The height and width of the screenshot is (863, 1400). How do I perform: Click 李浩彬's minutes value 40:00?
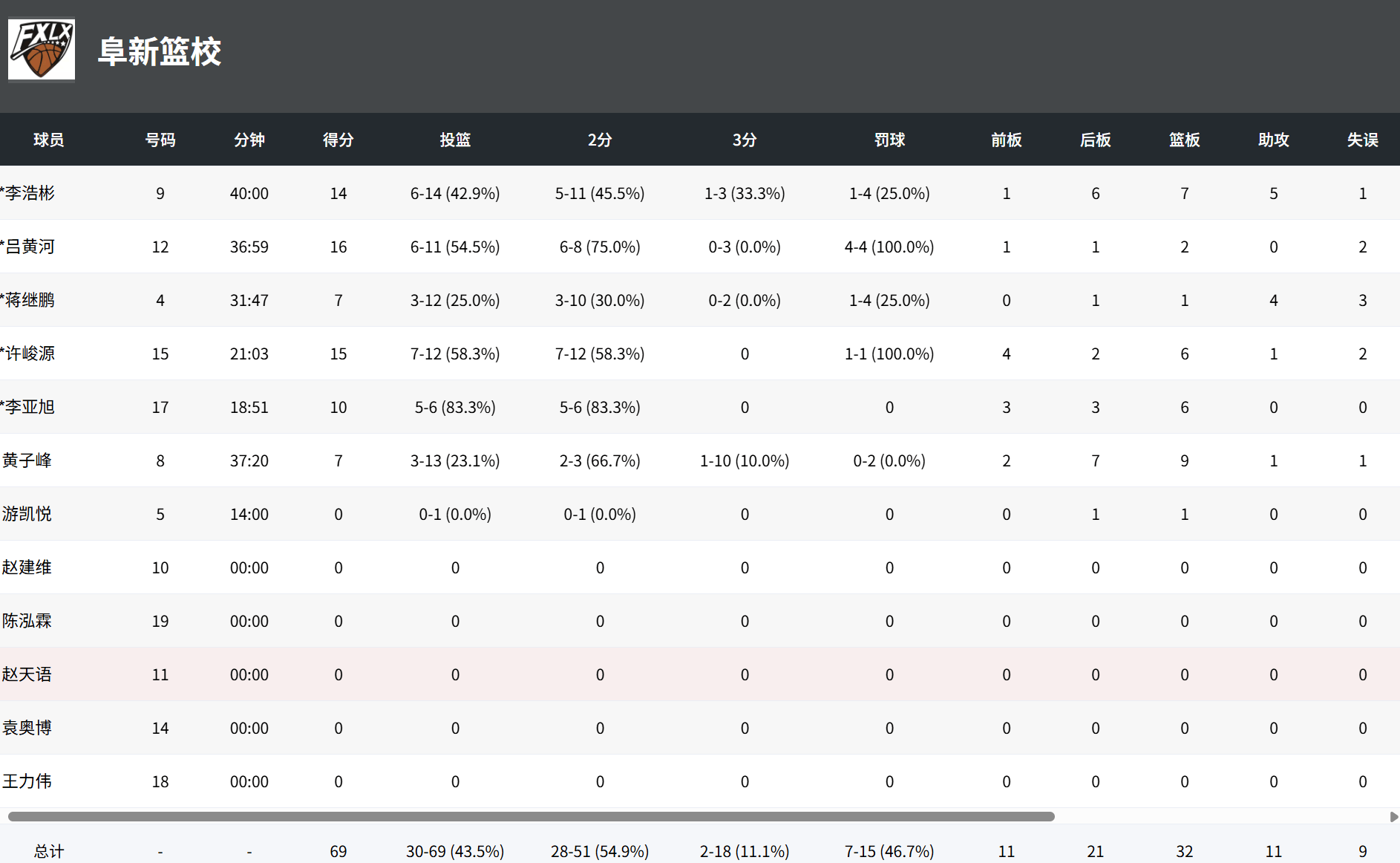(x=249, y=194)
